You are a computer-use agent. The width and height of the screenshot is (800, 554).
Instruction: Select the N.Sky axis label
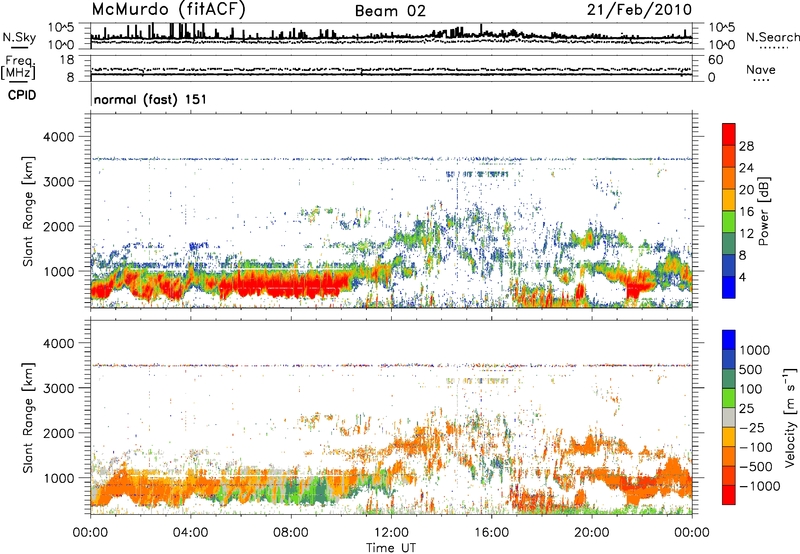coord(19,37)
